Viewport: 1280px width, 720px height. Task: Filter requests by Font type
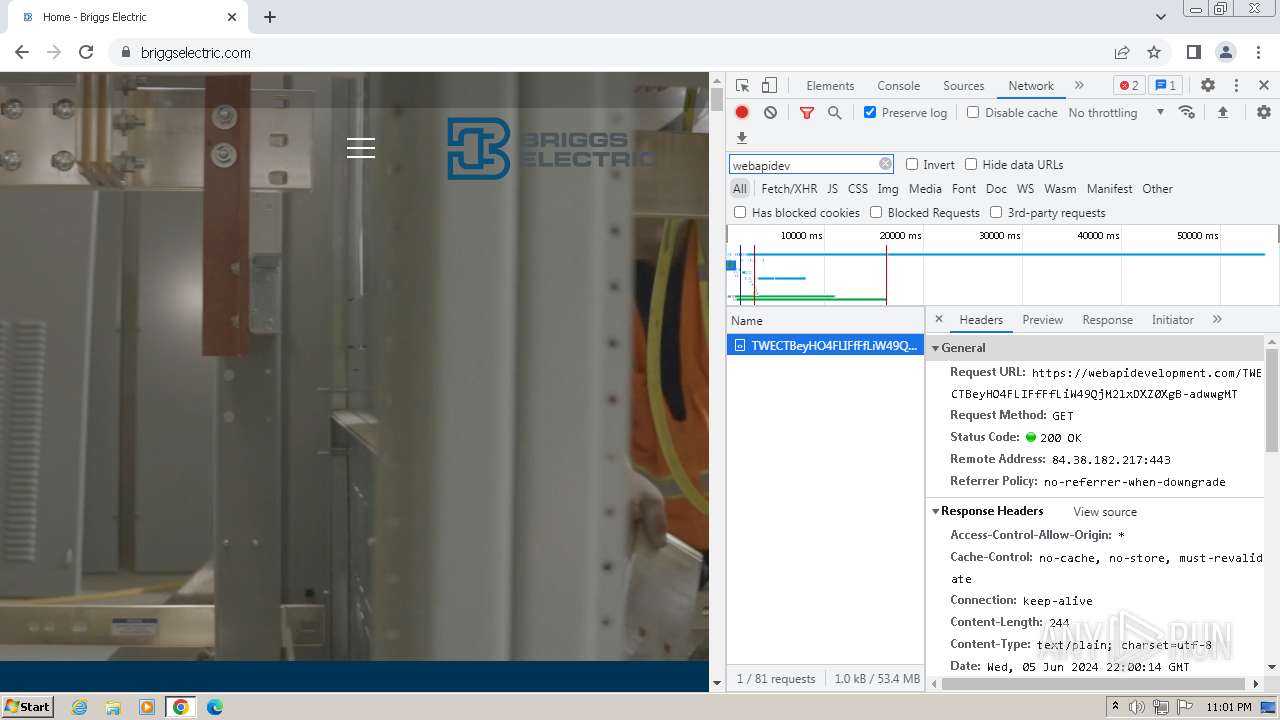964,189
